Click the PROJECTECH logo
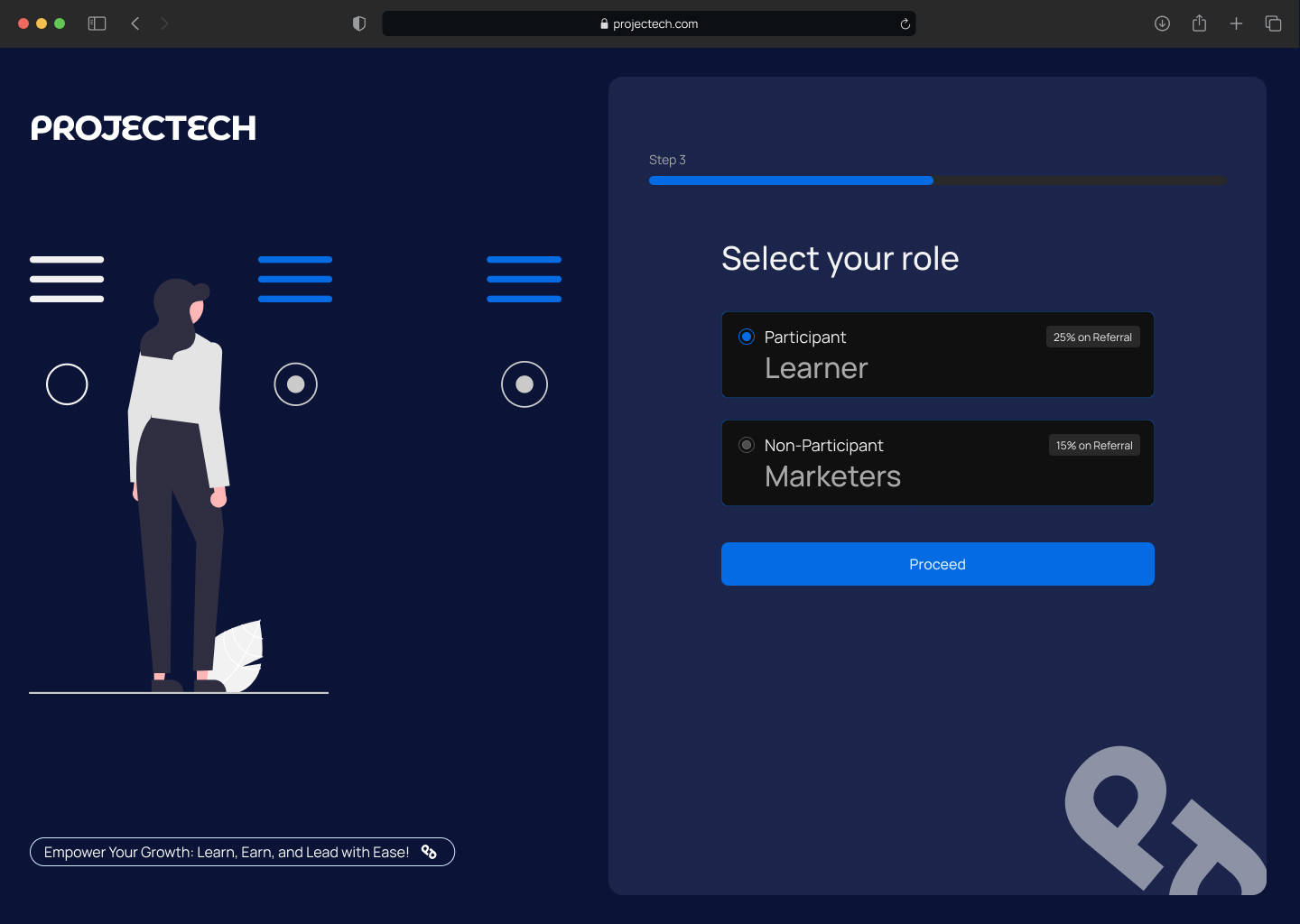The width and height of the screenshot is (1300, 924). point(144,128)
